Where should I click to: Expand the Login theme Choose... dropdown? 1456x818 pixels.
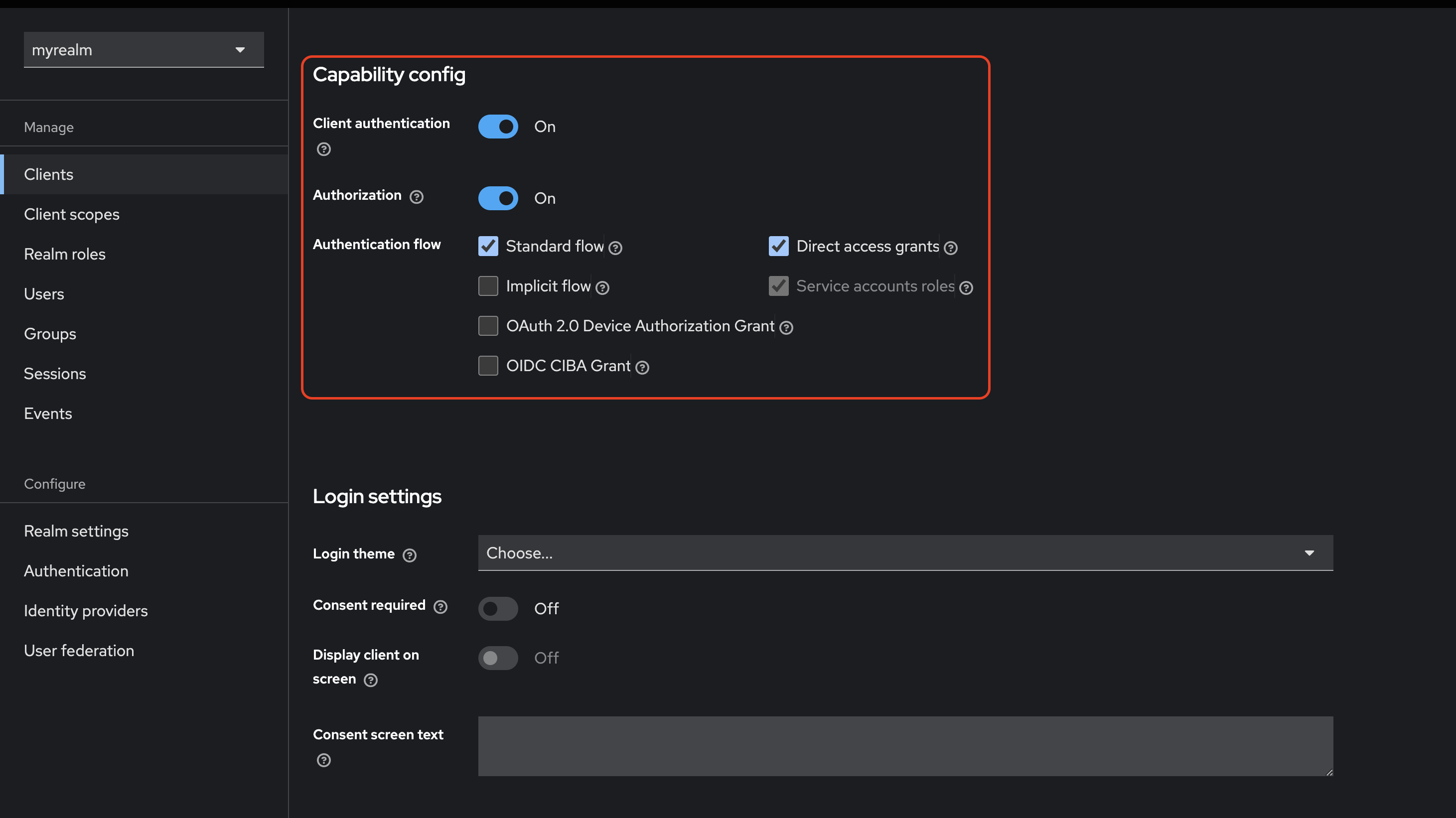(x=905, y=553)
